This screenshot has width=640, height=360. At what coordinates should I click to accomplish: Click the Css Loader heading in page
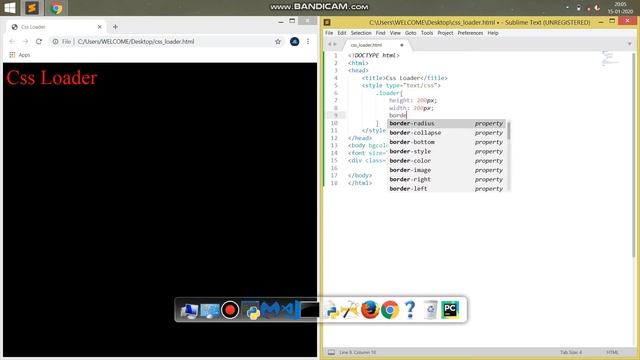(x=51, y=78)
